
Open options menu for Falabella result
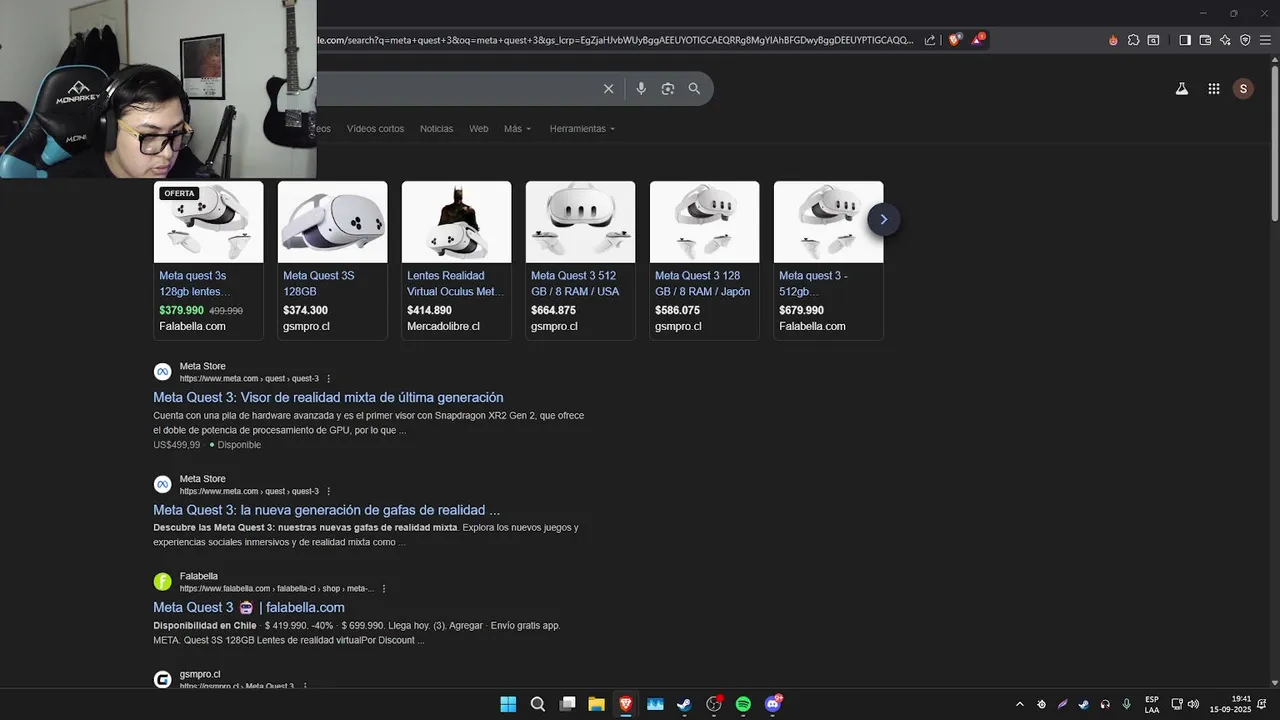click(384, 589)
